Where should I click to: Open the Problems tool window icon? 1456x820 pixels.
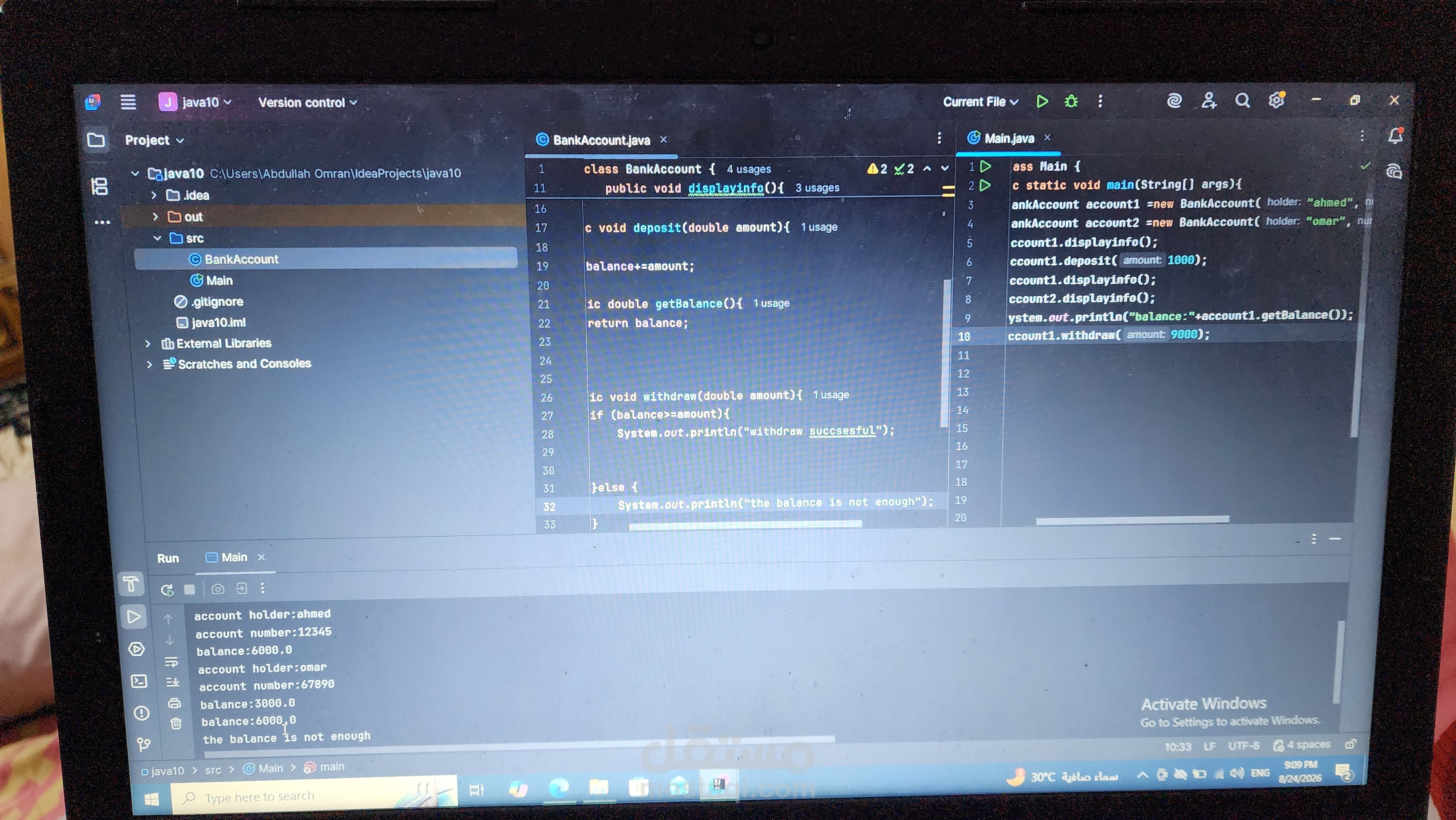coord(141,713)
